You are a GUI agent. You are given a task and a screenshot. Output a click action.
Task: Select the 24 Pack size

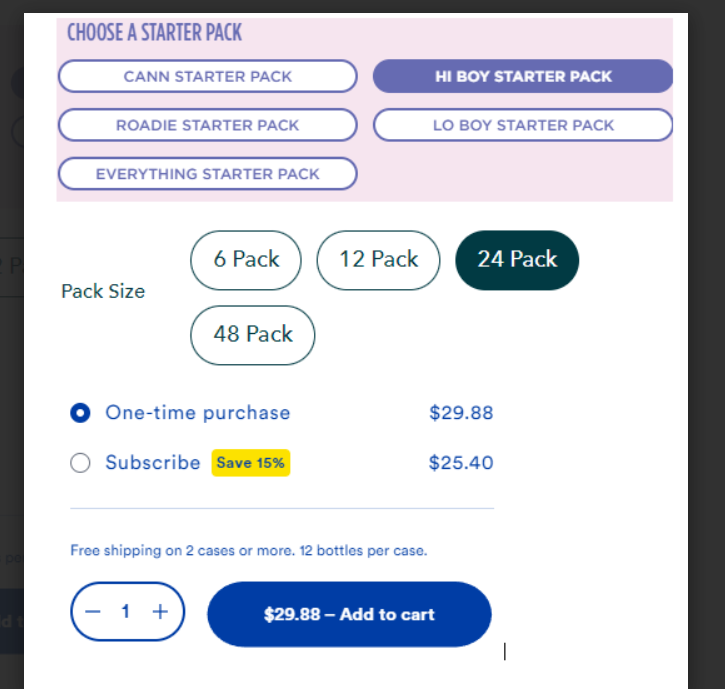[x=517, y=260]
